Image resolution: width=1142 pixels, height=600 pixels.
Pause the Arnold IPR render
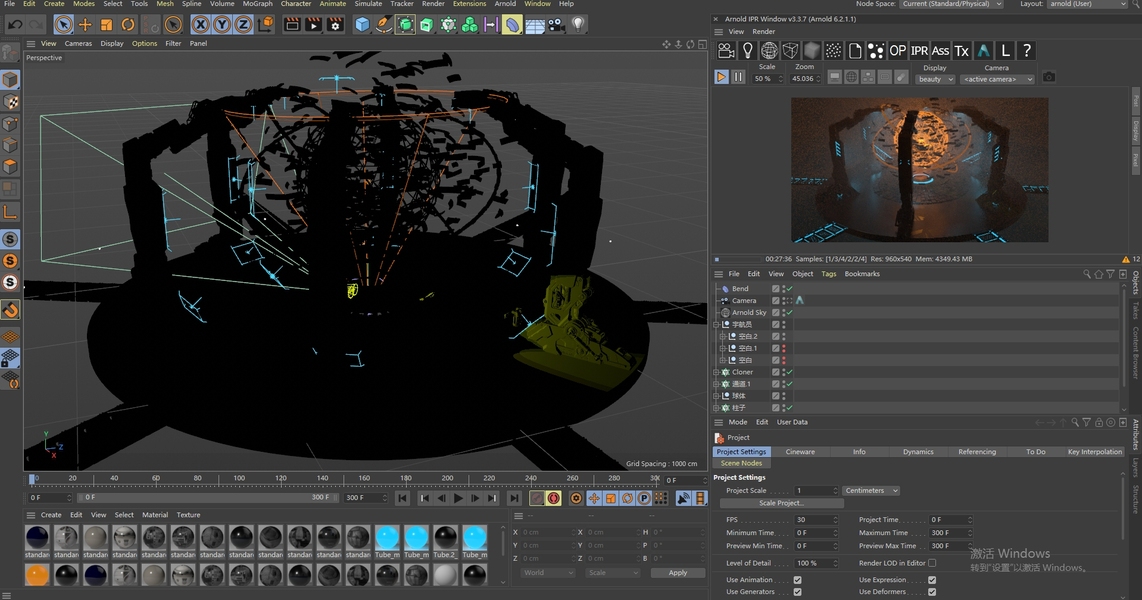[738, 76]
